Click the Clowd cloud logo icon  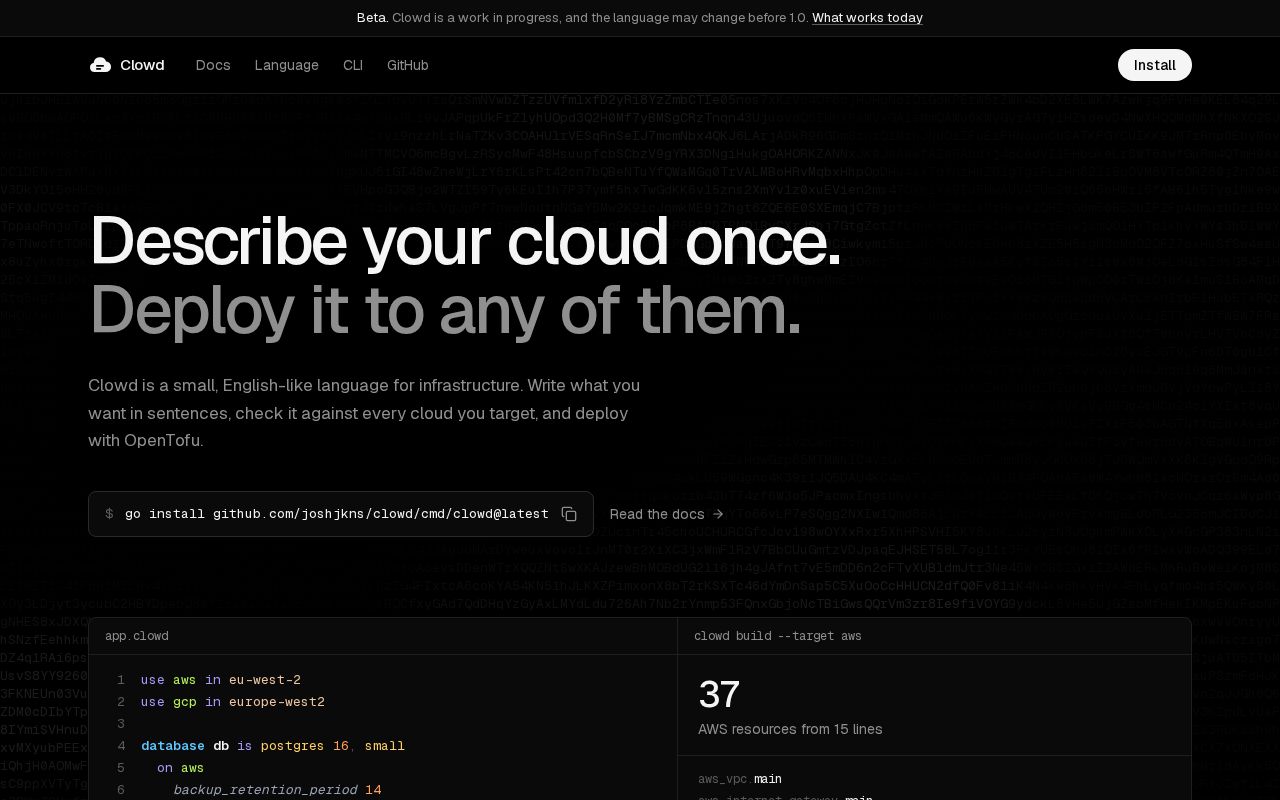100,65
